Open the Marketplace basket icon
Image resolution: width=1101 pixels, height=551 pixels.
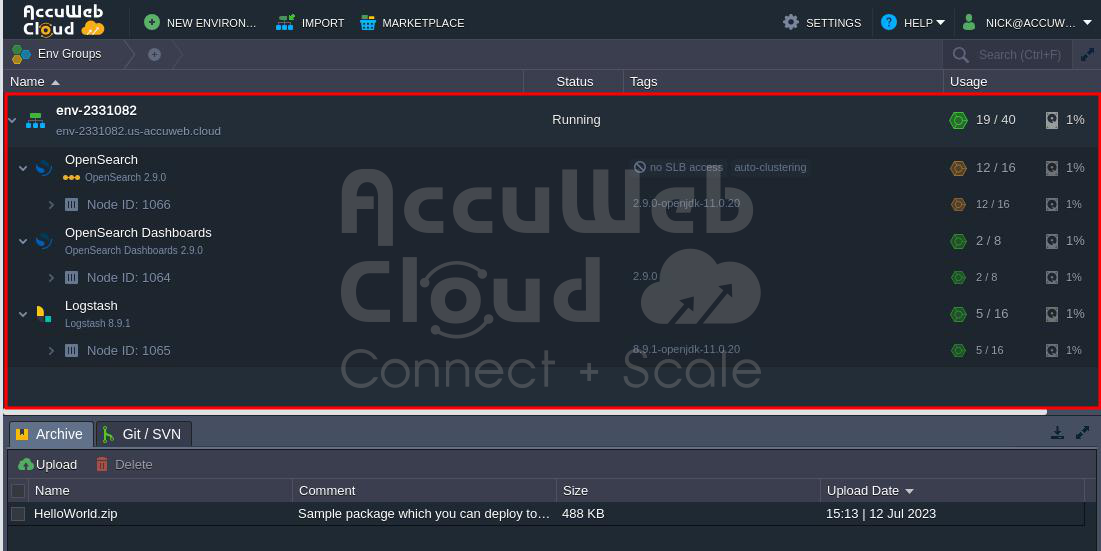coord(368,22)
